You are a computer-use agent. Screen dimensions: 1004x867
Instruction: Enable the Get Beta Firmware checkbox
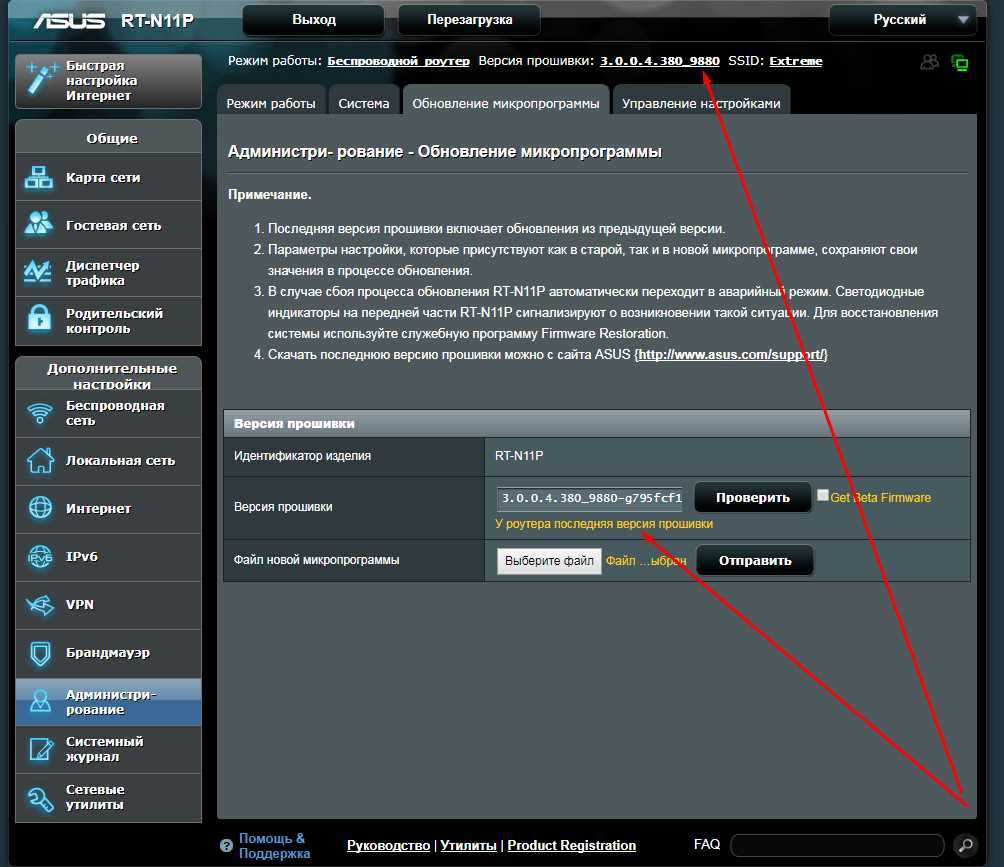823,495
